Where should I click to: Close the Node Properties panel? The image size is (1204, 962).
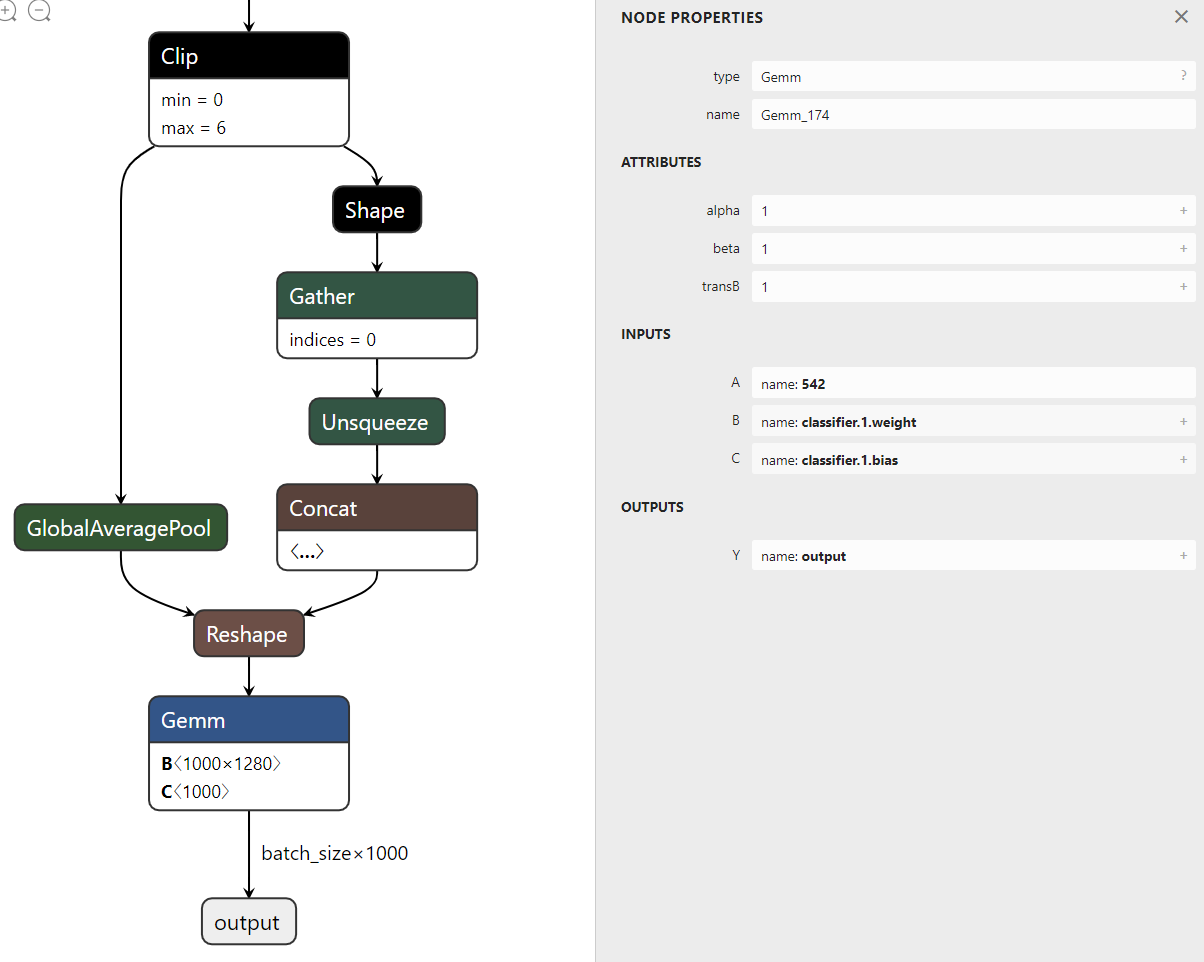(1181, 16)
